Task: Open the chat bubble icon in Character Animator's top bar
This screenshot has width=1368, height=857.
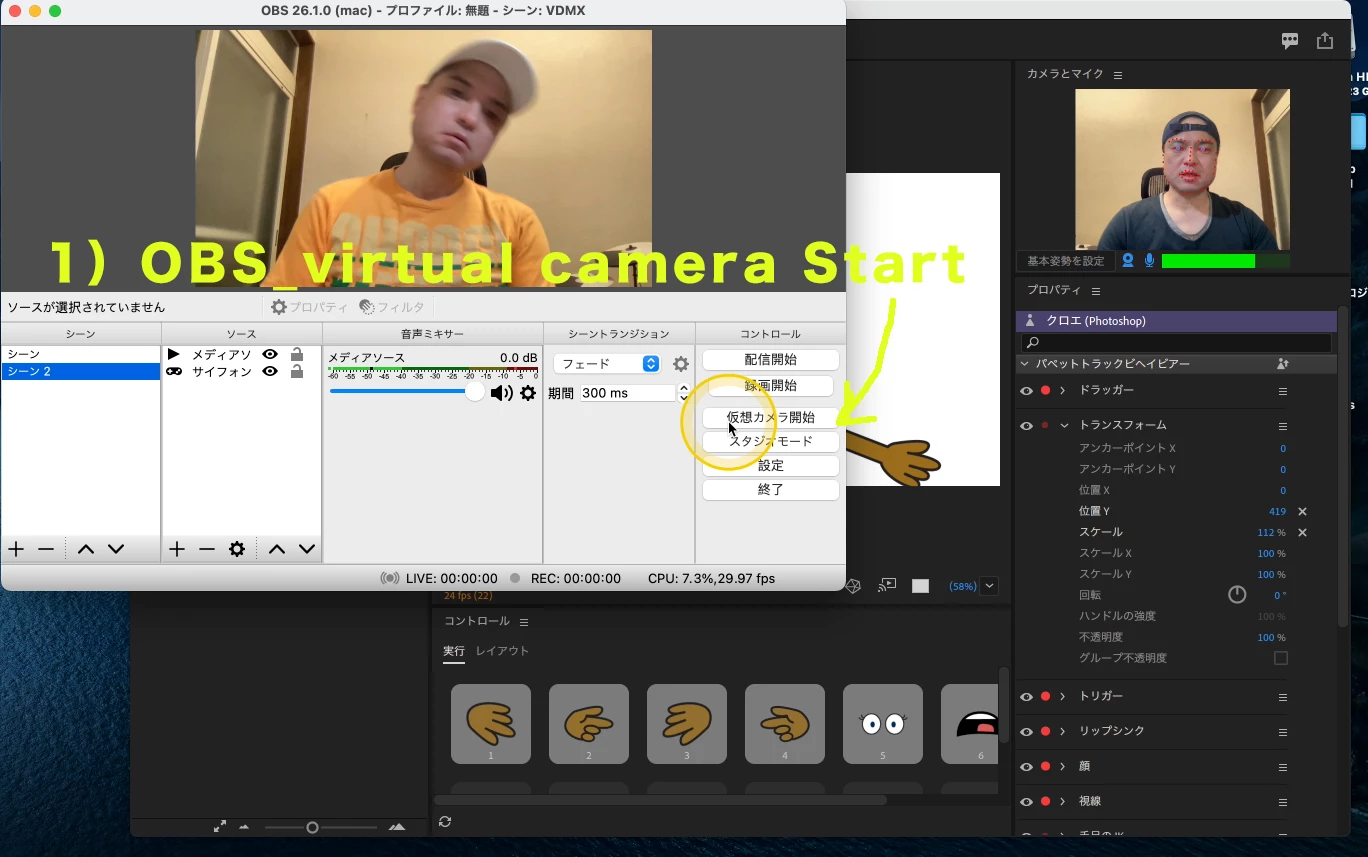Action: [x=1290, y=41]
